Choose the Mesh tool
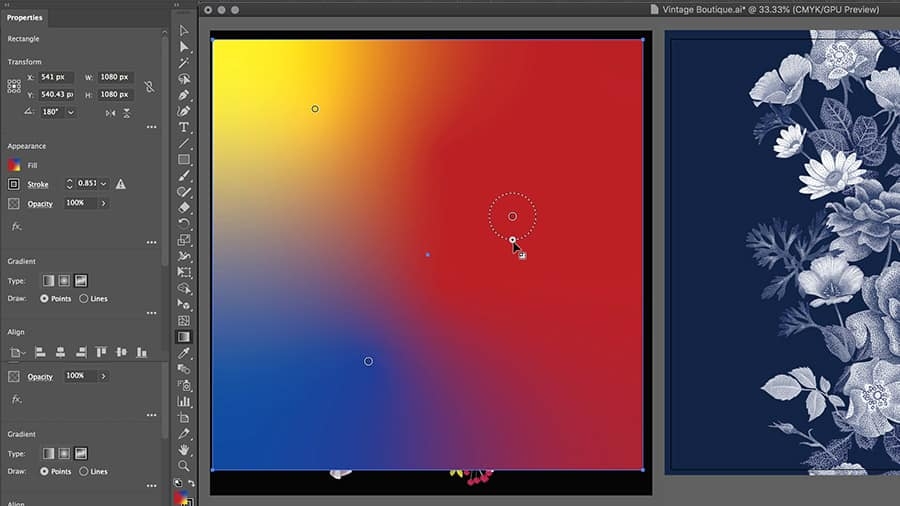The width and height of the screenshot is (900, 506). [x=184, y=321]
